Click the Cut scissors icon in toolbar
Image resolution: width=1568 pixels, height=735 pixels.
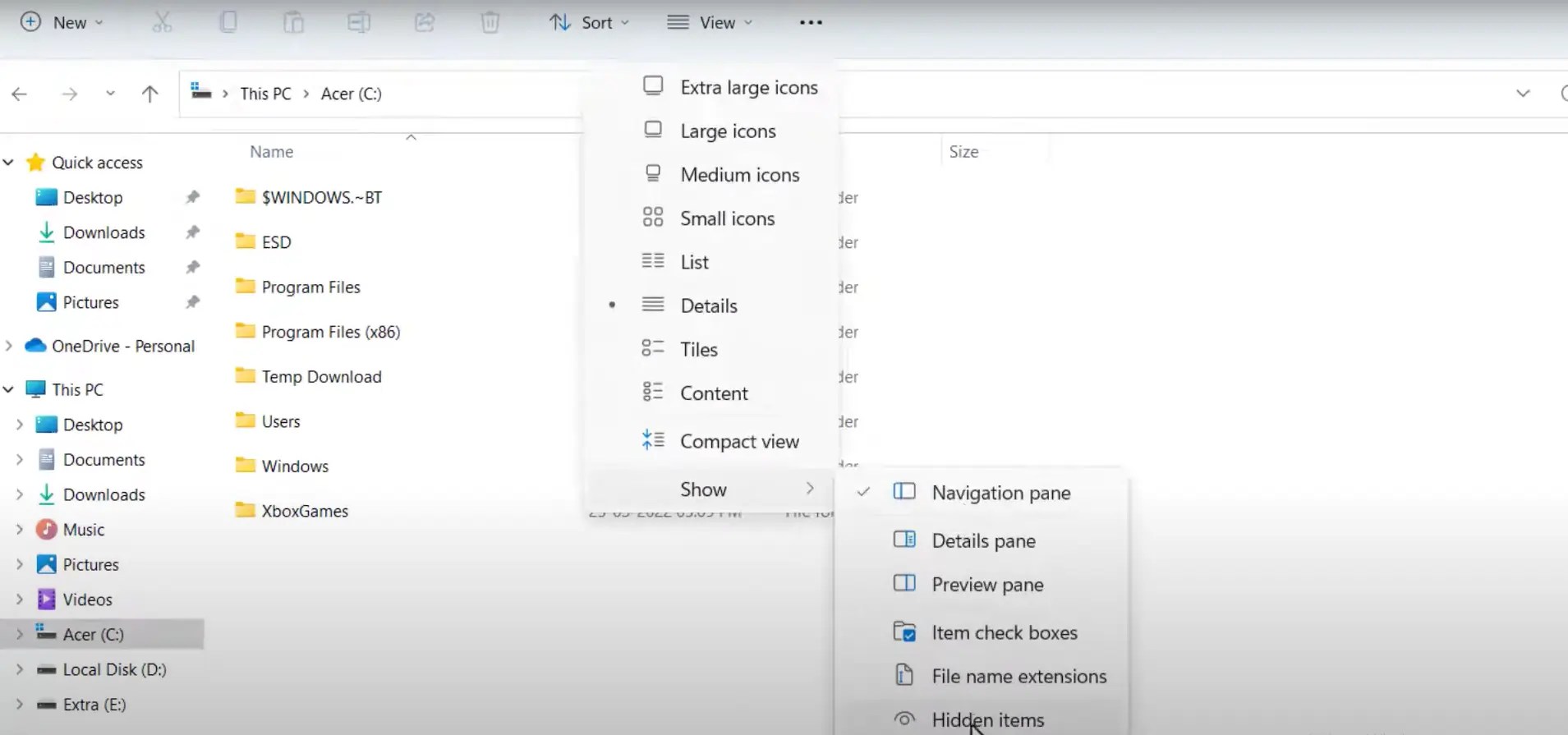click(162, 22)
